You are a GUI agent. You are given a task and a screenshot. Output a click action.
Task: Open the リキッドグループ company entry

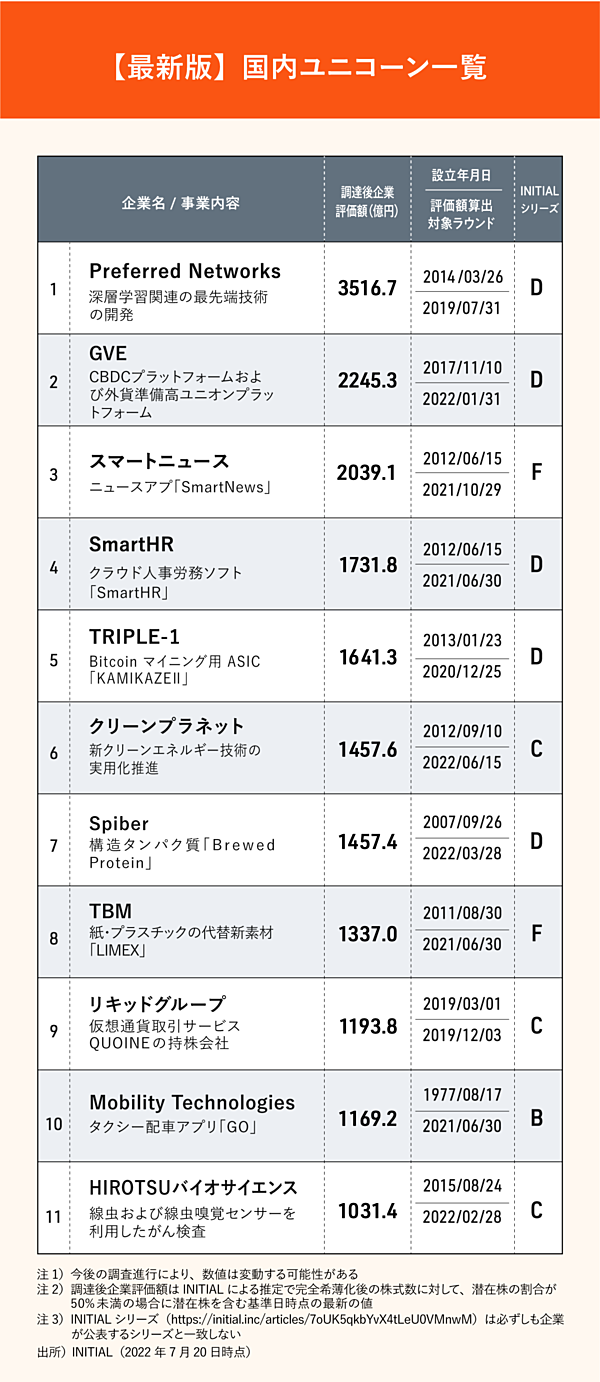(158, 1003)
